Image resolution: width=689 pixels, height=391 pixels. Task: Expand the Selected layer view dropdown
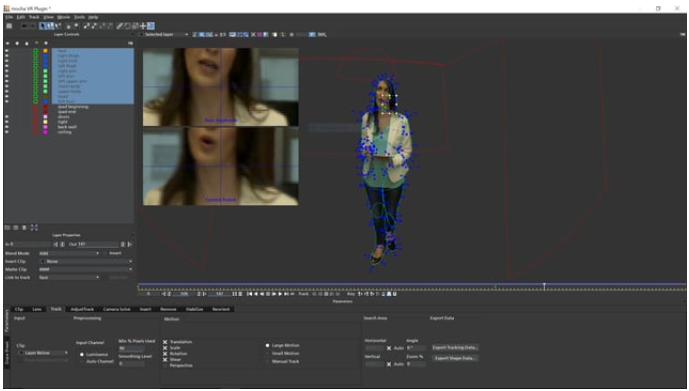point(166,34)
